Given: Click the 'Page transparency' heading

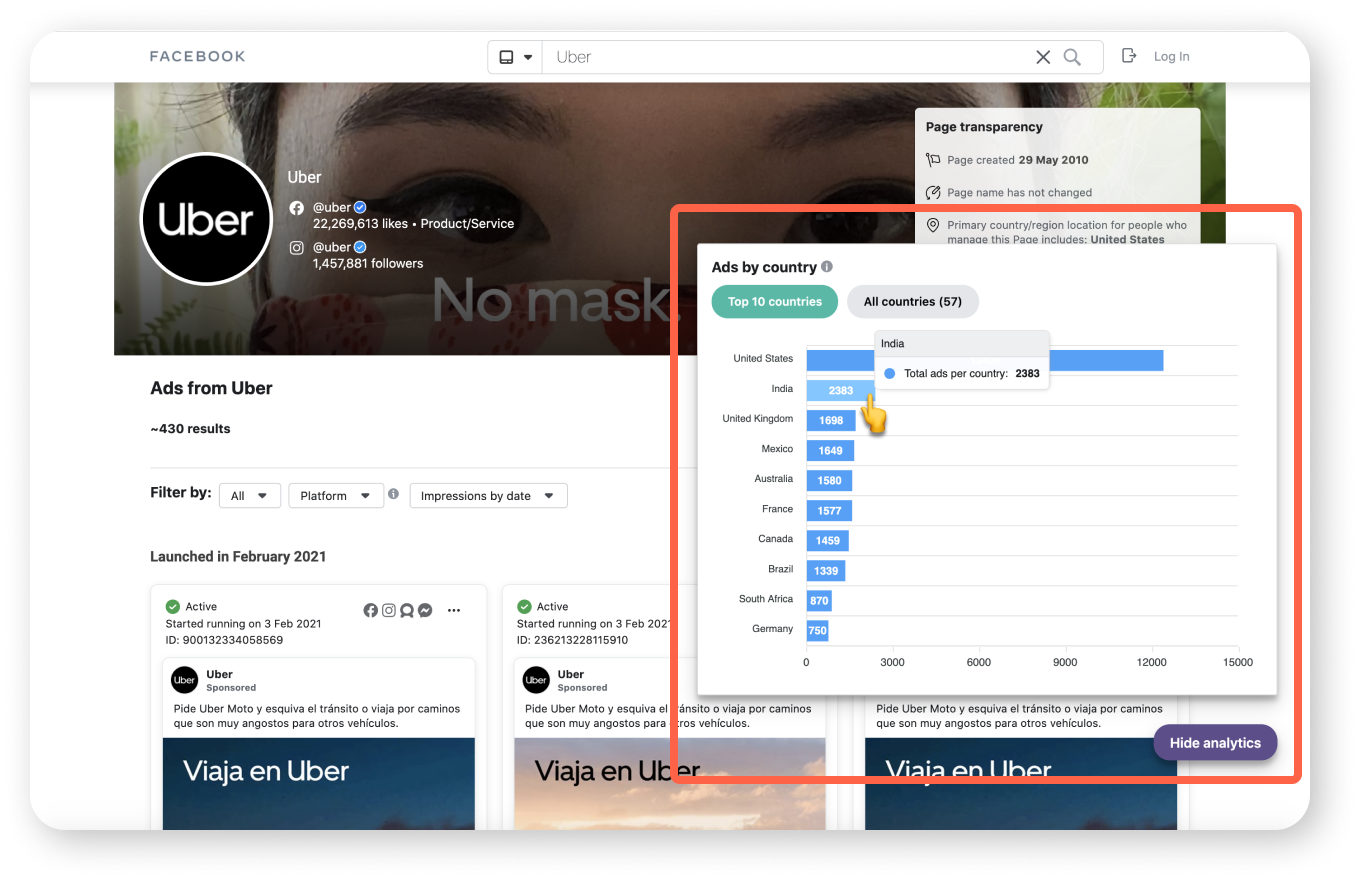Looking at the screenshot, I should 984,127.
